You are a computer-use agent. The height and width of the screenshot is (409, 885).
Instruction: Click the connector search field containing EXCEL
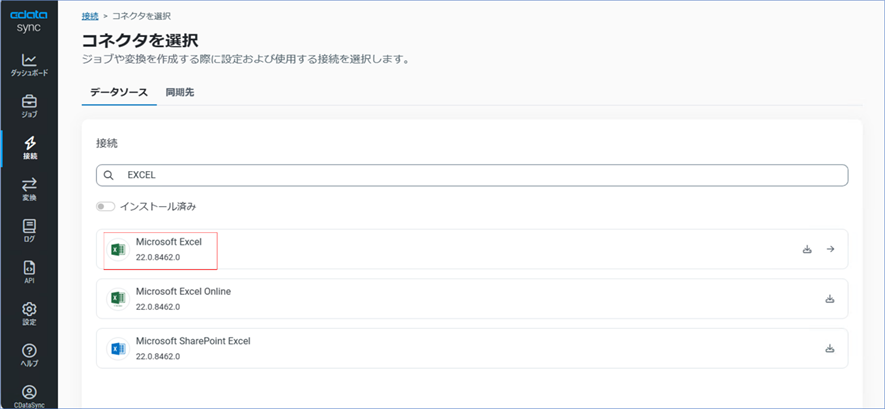click(472, 175)
